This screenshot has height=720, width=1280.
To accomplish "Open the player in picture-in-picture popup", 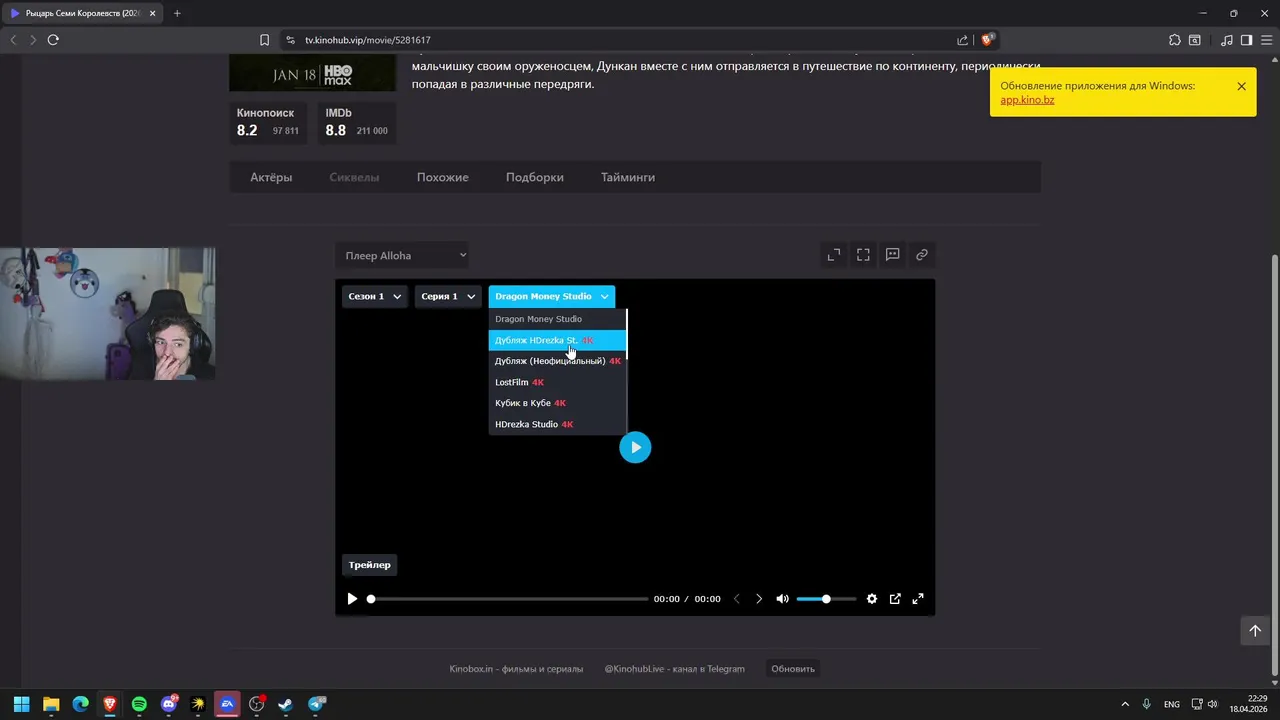I will (x=895, y=599).
